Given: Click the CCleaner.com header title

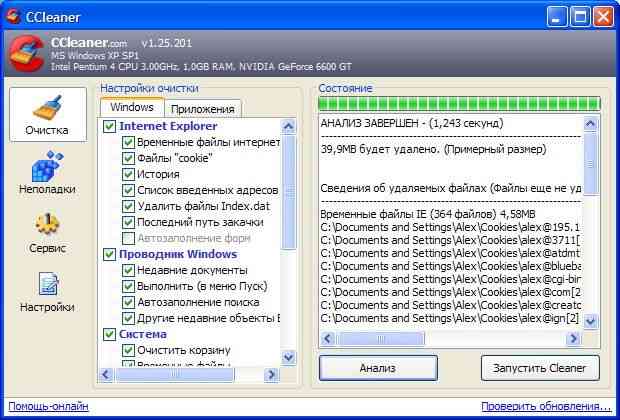Looking at the screenshot, I should tap(89, 42).
